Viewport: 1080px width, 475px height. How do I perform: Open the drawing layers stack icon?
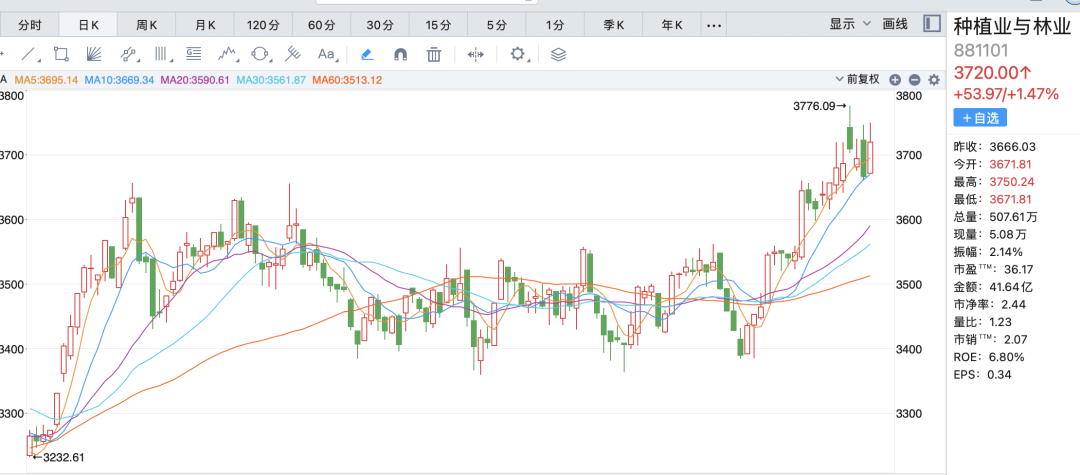pos(559,54)
